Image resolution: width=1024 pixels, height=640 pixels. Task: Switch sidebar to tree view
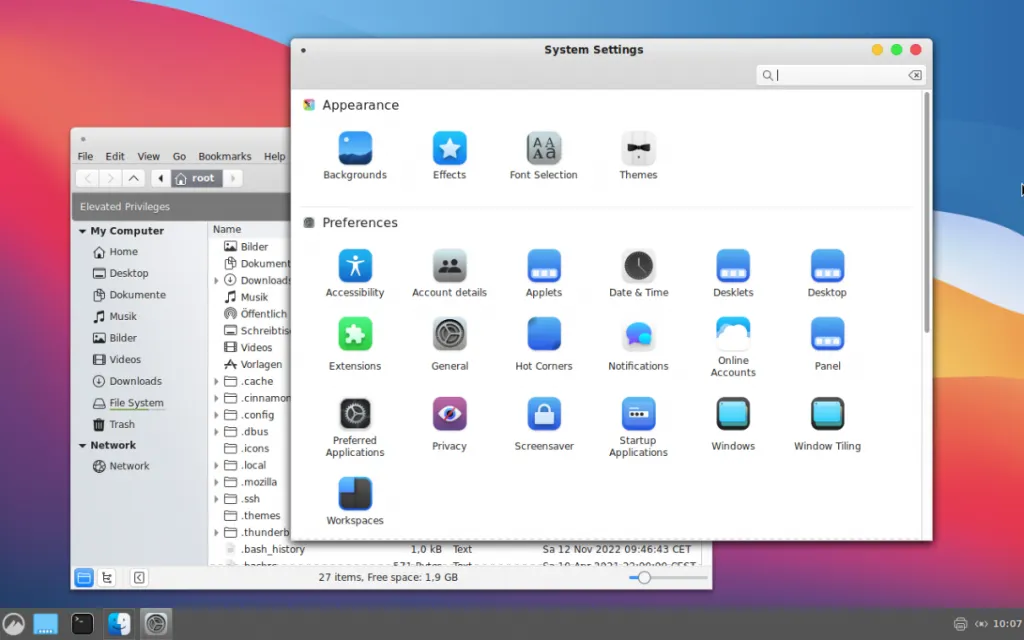coord(108,577)
